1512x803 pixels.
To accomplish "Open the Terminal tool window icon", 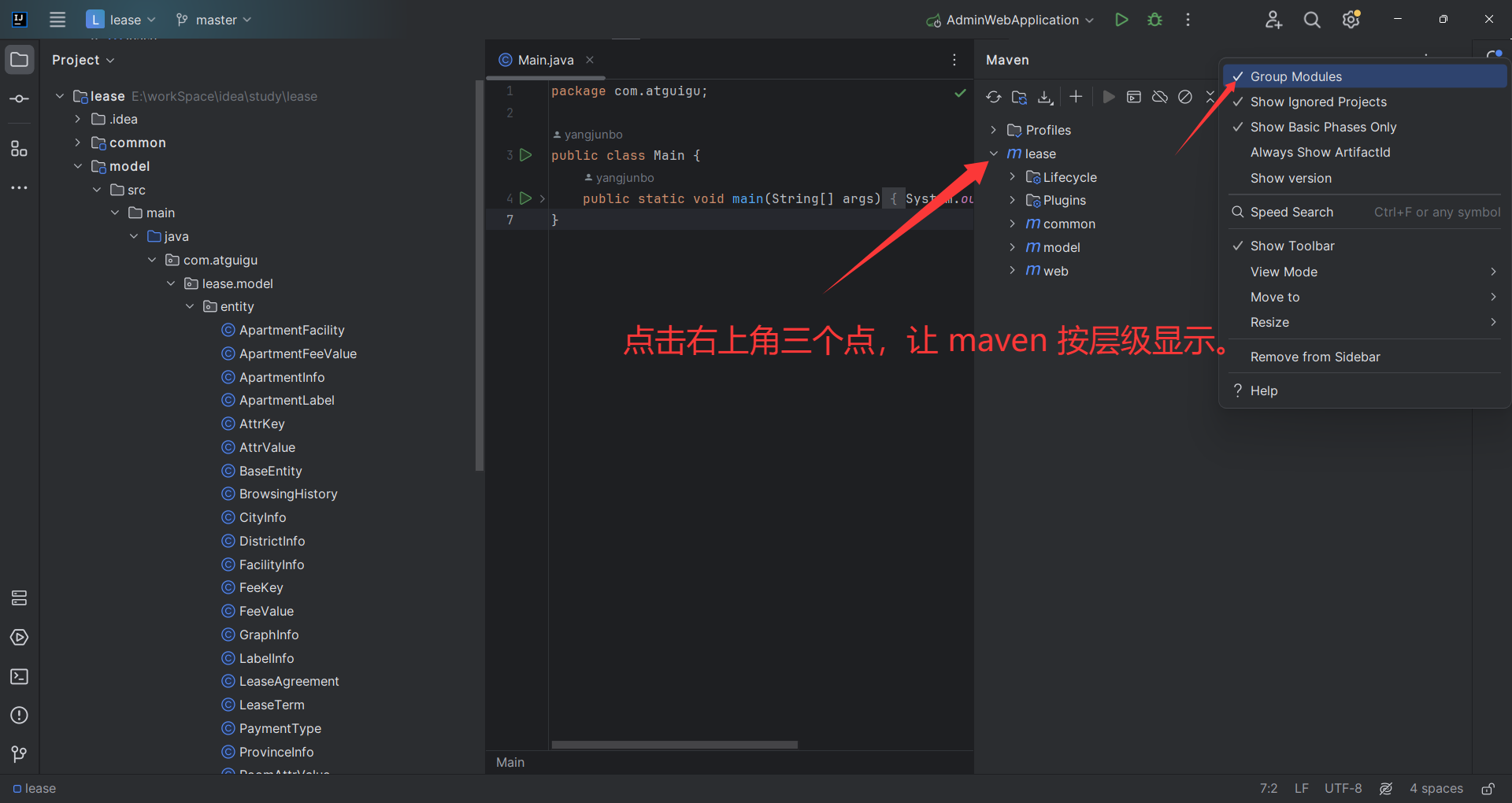I will pyautogui.click(x=20, y=677).
